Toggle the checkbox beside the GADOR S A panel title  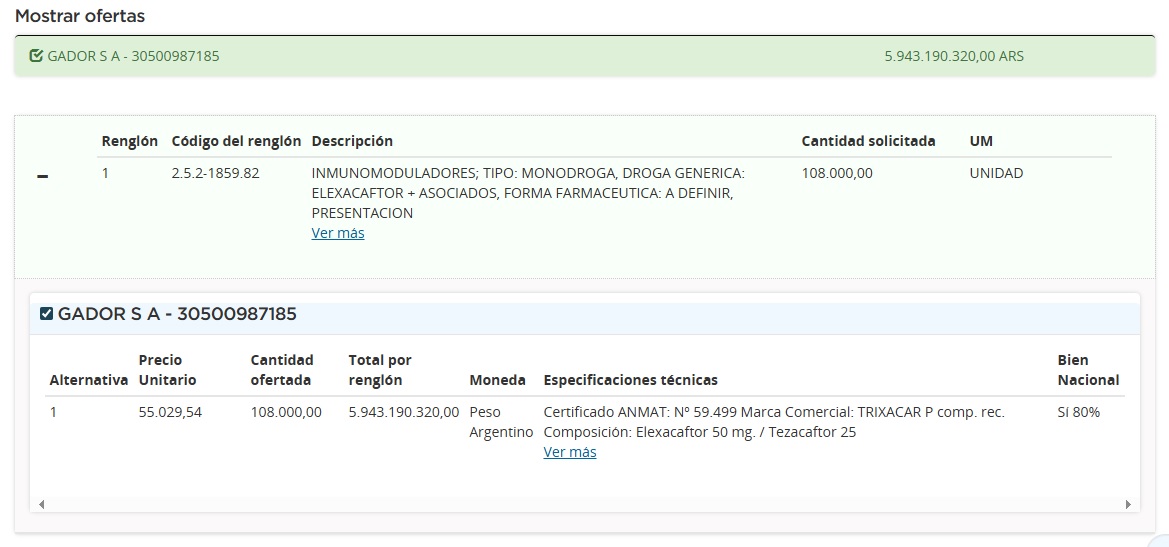pos(46,314)
